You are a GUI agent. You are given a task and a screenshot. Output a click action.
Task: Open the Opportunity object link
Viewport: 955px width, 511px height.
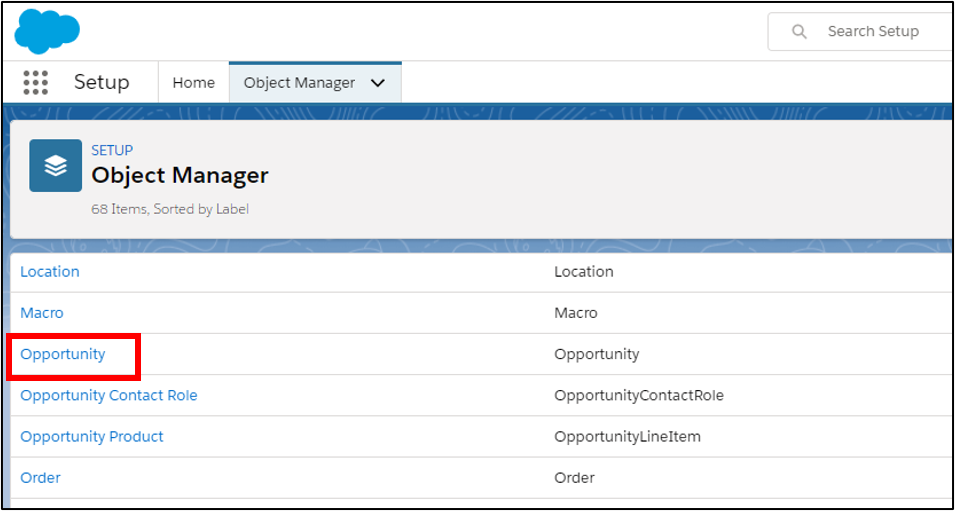[x=63, y=354]
